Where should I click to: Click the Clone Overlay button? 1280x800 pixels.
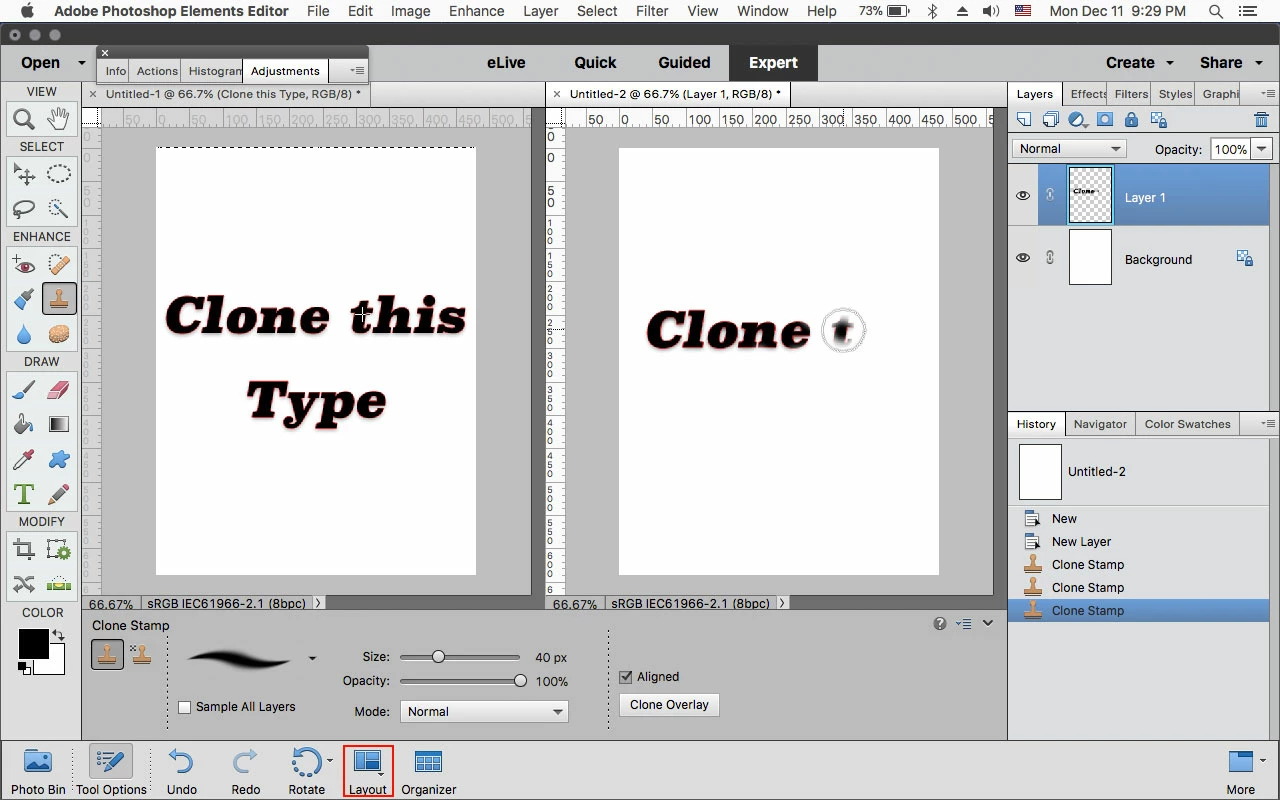(x=669, y=705)
